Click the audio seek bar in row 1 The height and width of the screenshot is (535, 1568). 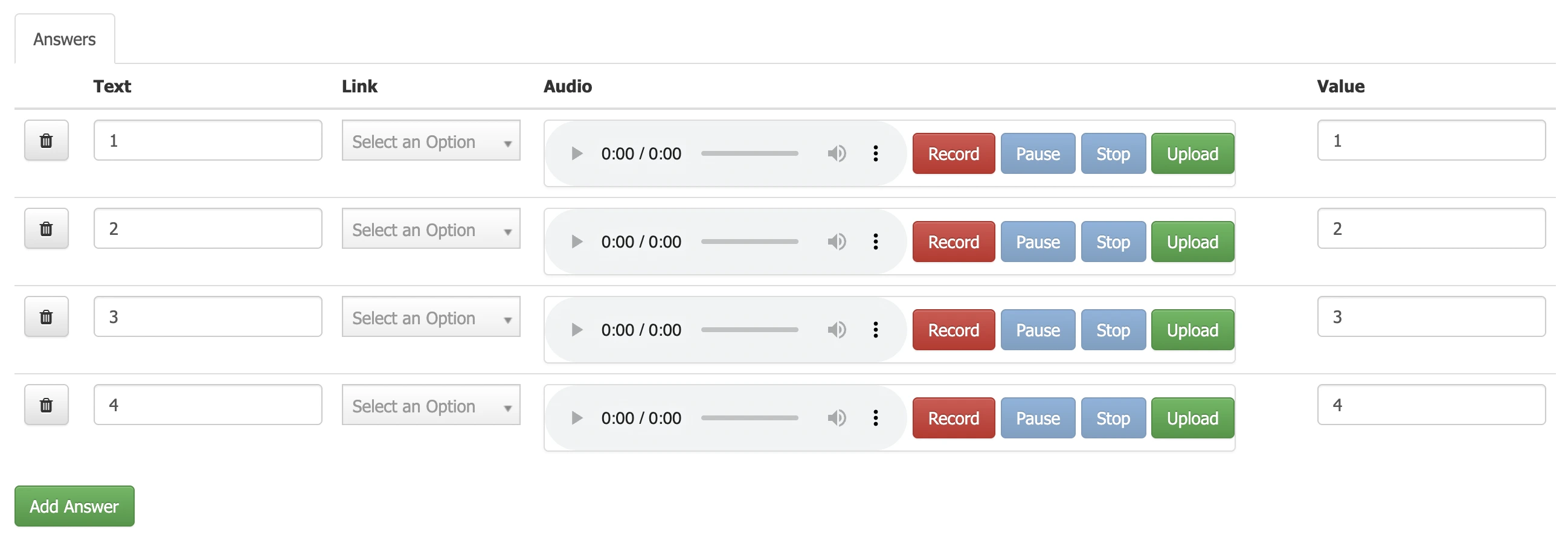751,153
